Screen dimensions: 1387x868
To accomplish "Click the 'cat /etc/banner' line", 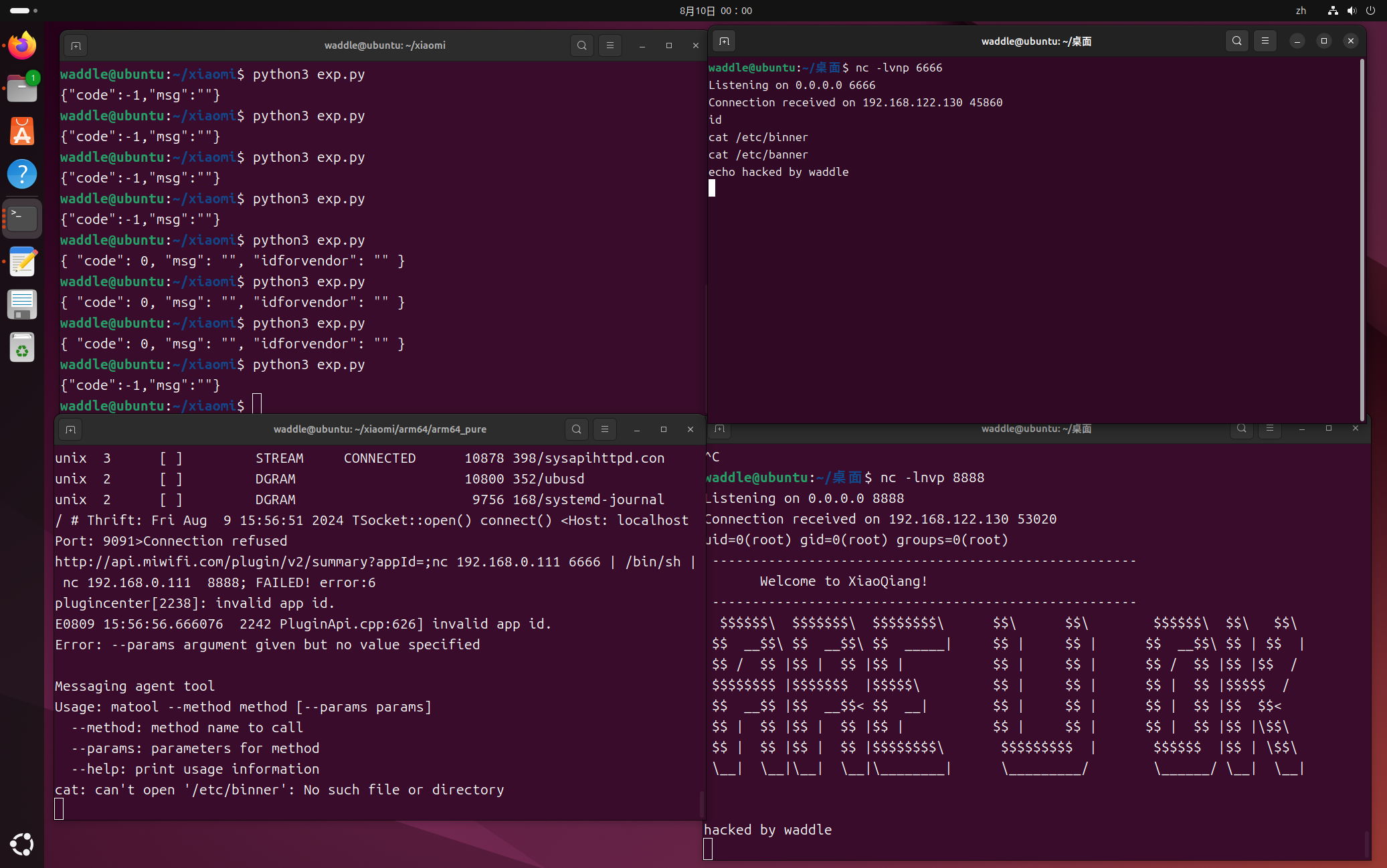I will pyautogui.click(x=758, y=154).
